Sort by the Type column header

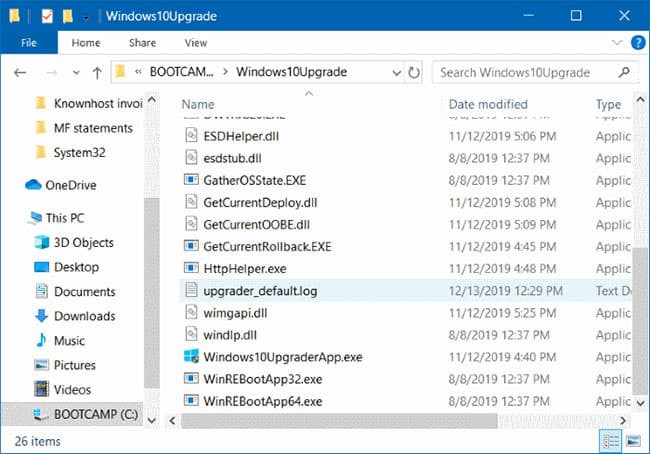(x=609, y=104)
